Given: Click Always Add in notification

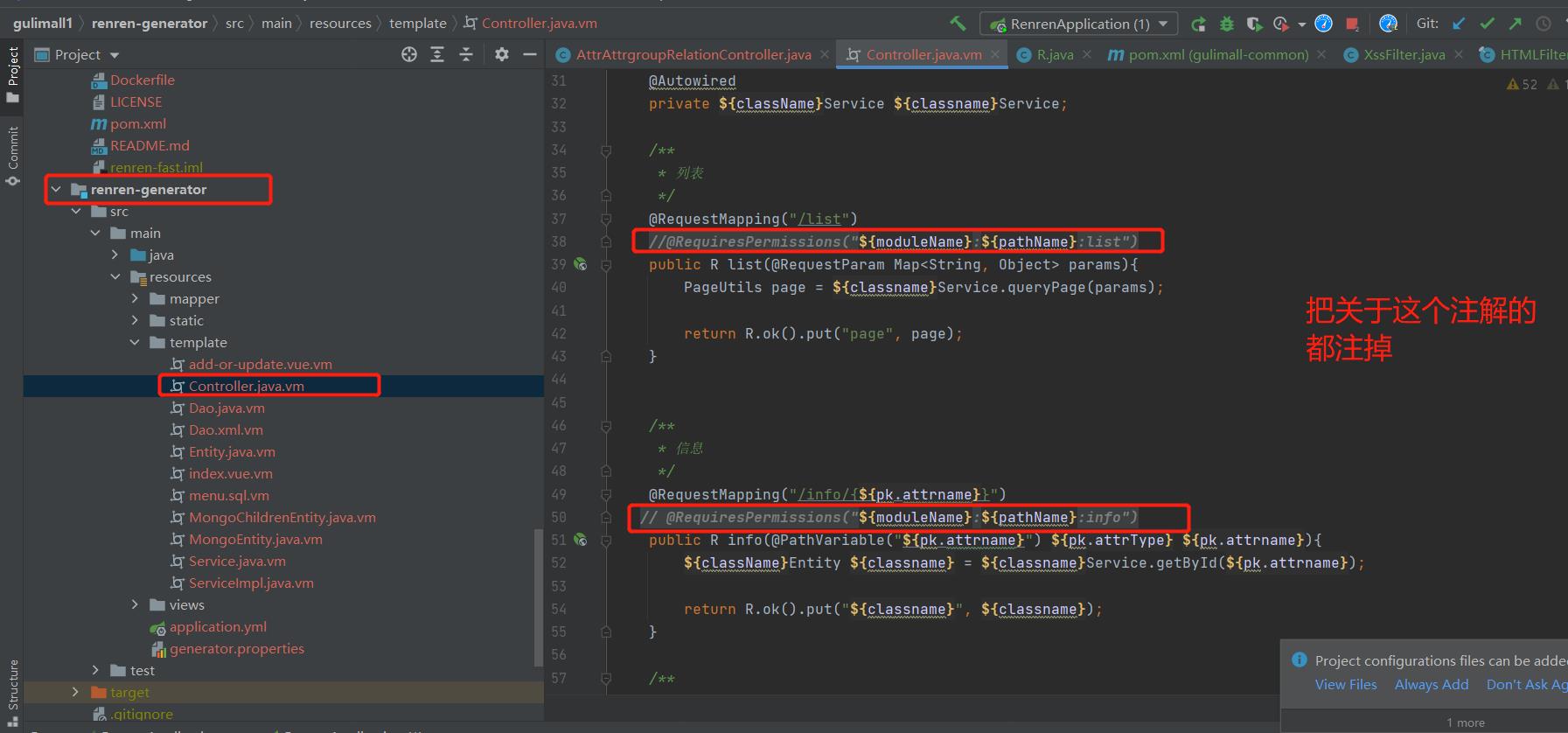Looking at the screenshot, I should [1432, 684].
